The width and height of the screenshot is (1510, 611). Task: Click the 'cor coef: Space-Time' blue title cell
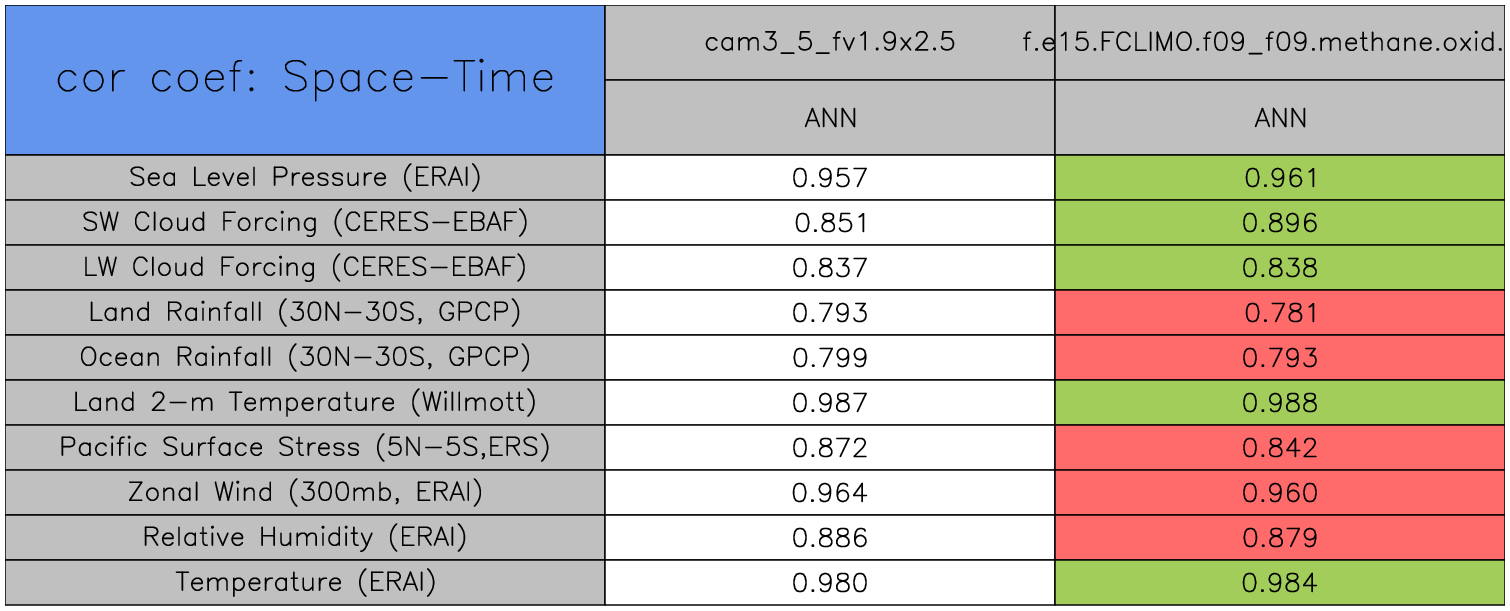coord(305,79)
